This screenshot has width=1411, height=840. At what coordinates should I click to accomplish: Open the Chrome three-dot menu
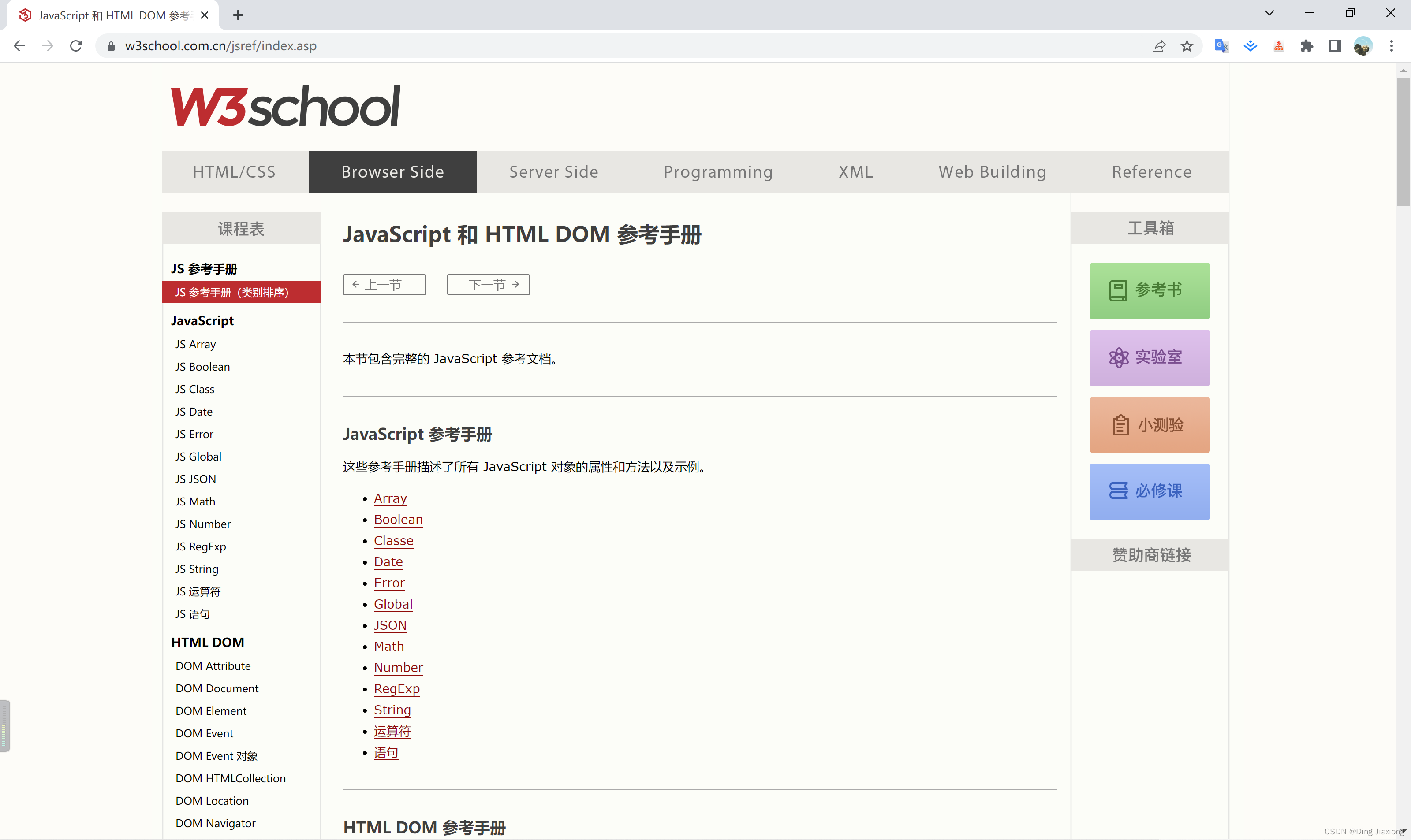(1391, 46)
